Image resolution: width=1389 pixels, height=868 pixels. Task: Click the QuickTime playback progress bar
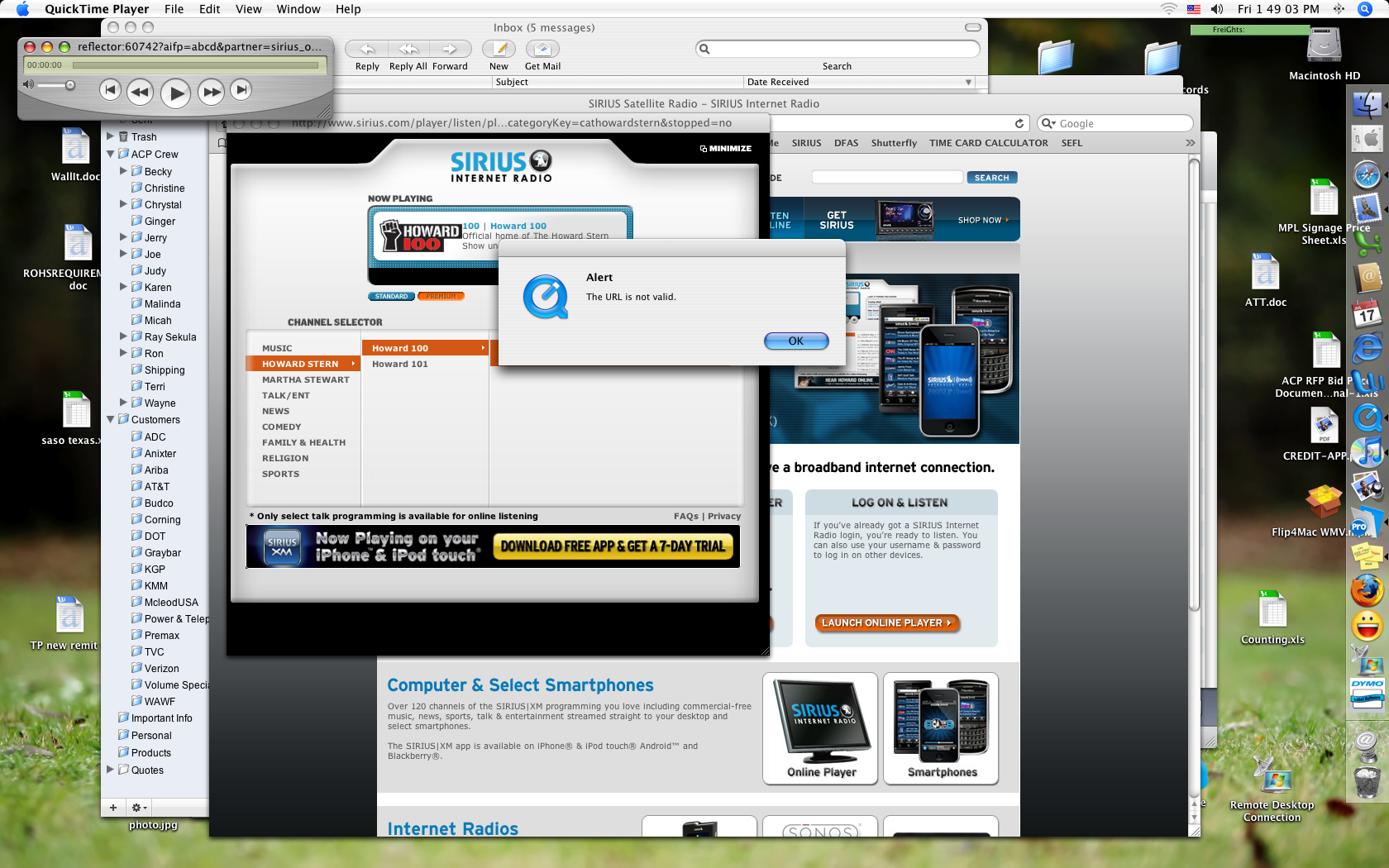pyautogui.click(x=195, y=65)
